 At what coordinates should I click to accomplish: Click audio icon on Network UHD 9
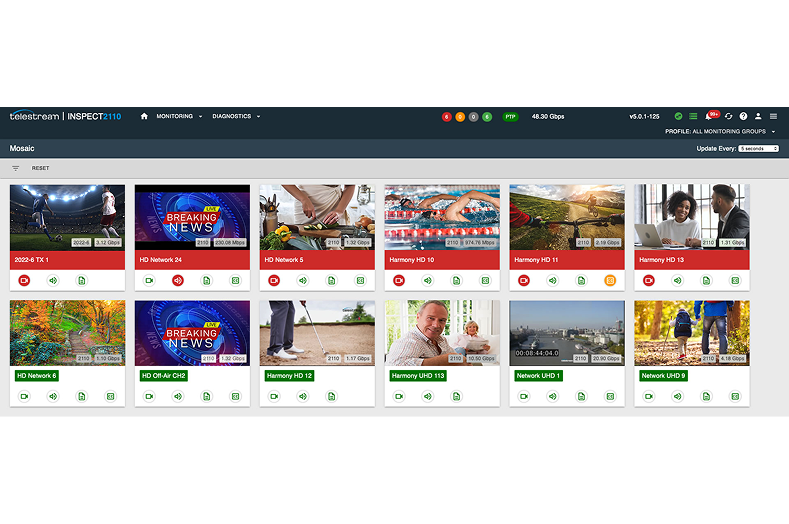click(677, 396)
